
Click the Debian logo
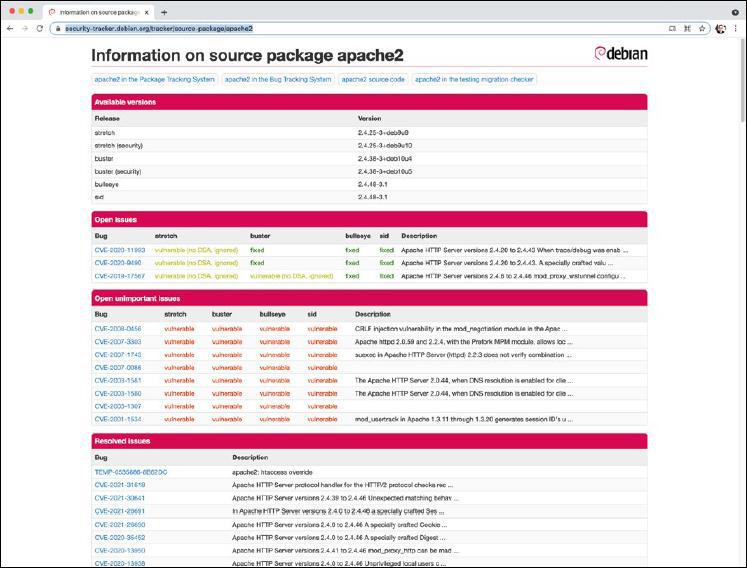pyautogui.click(x=621, y=53)
